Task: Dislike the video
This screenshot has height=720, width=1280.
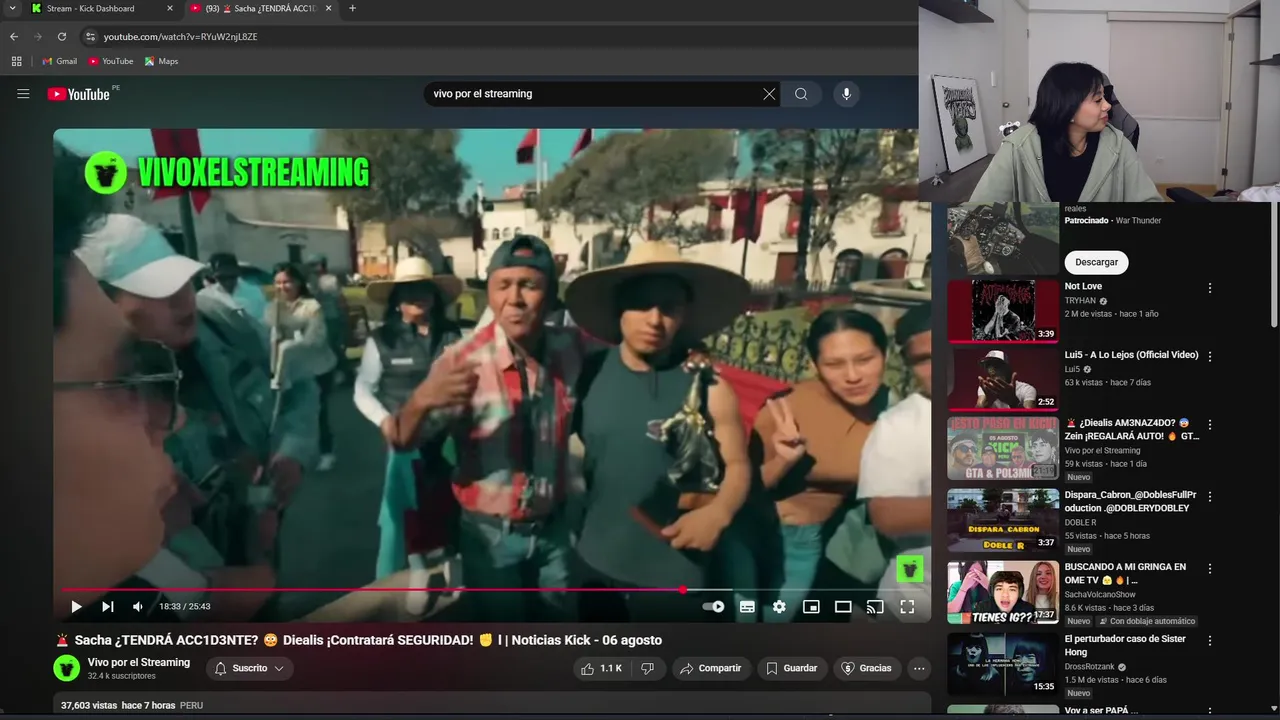Action: coord(647,668)
